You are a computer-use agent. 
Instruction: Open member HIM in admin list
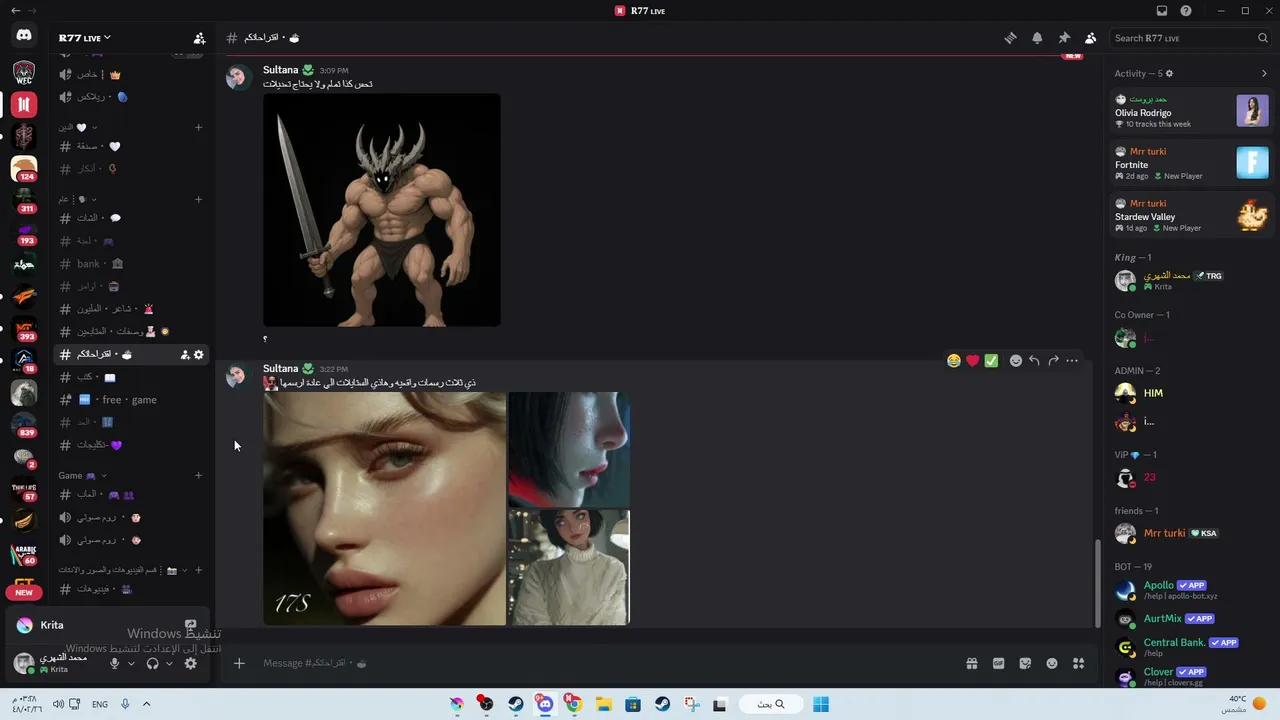pos(1191,393)
